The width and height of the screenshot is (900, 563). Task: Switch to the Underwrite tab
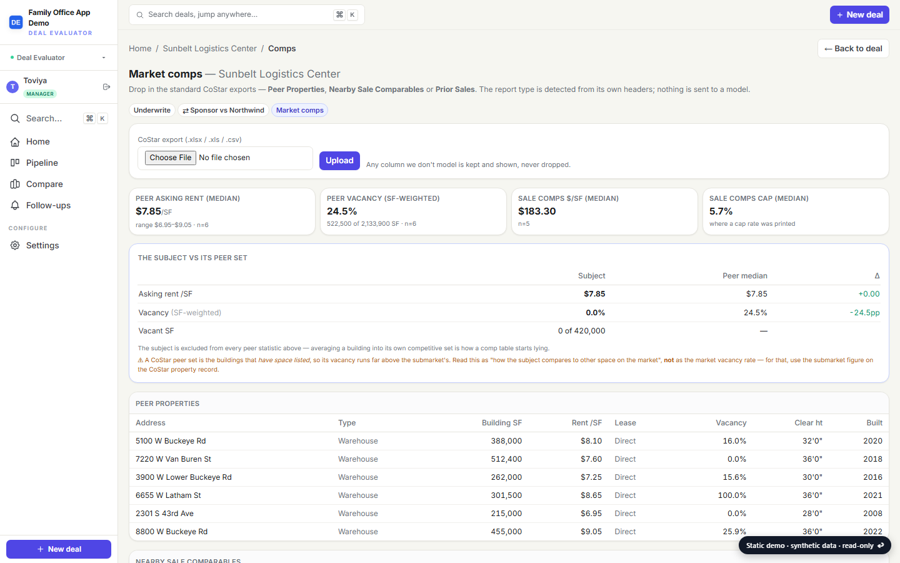tap(152, 110)
